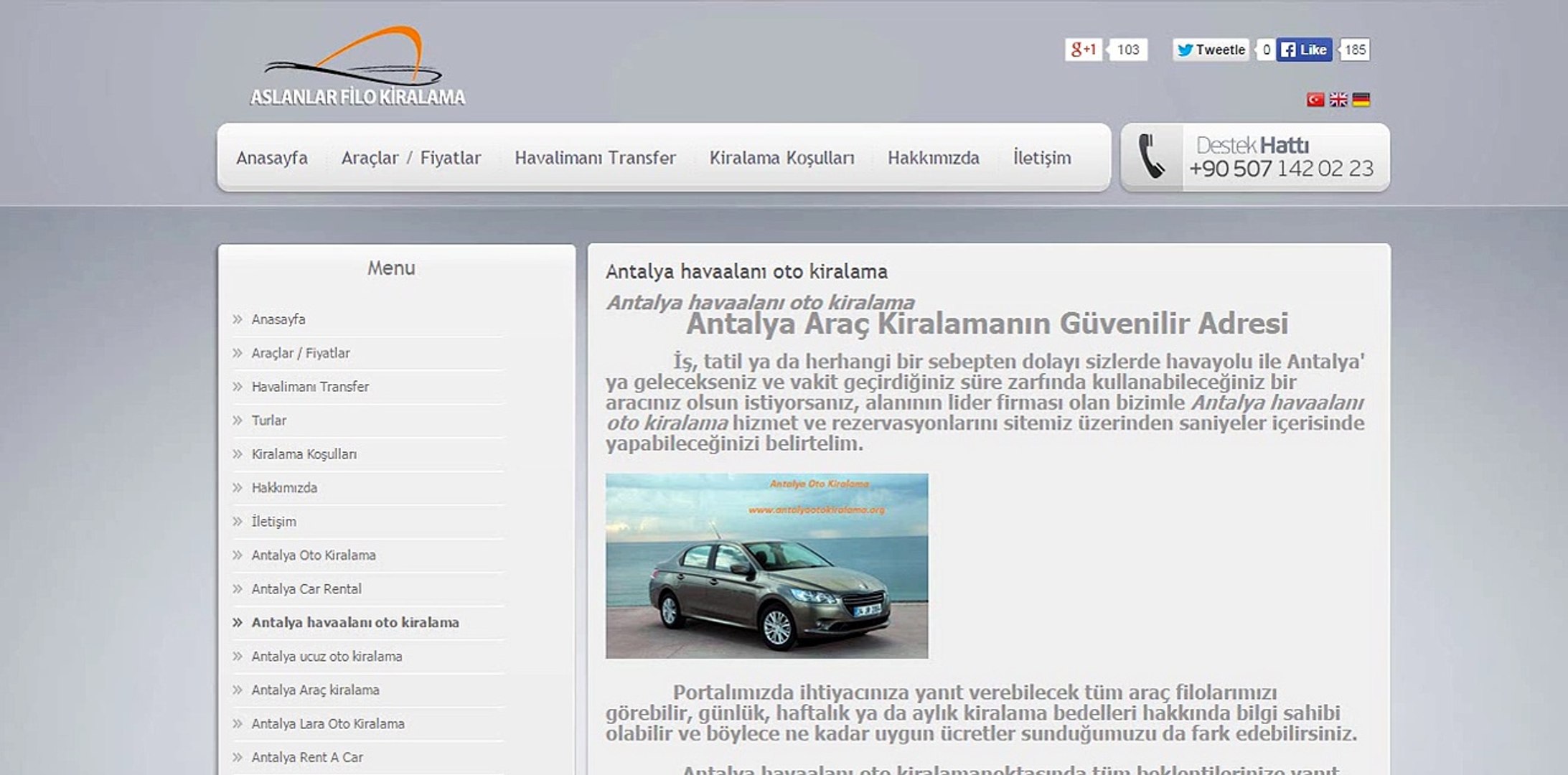The height and width of the screenshot is (775, 1568).
Task: Click the Aslanlar Filo Kiralama logo
Action: [357, 68]
